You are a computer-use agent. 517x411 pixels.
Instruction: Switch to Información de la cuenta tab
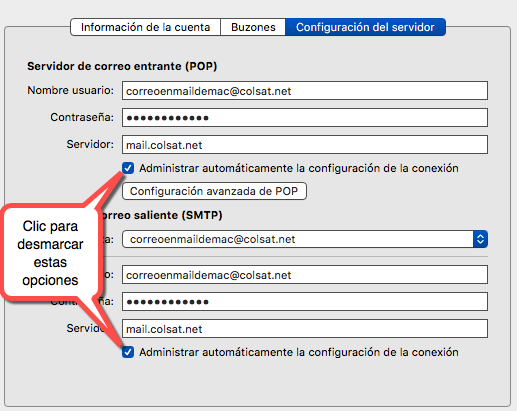[145, 27]
